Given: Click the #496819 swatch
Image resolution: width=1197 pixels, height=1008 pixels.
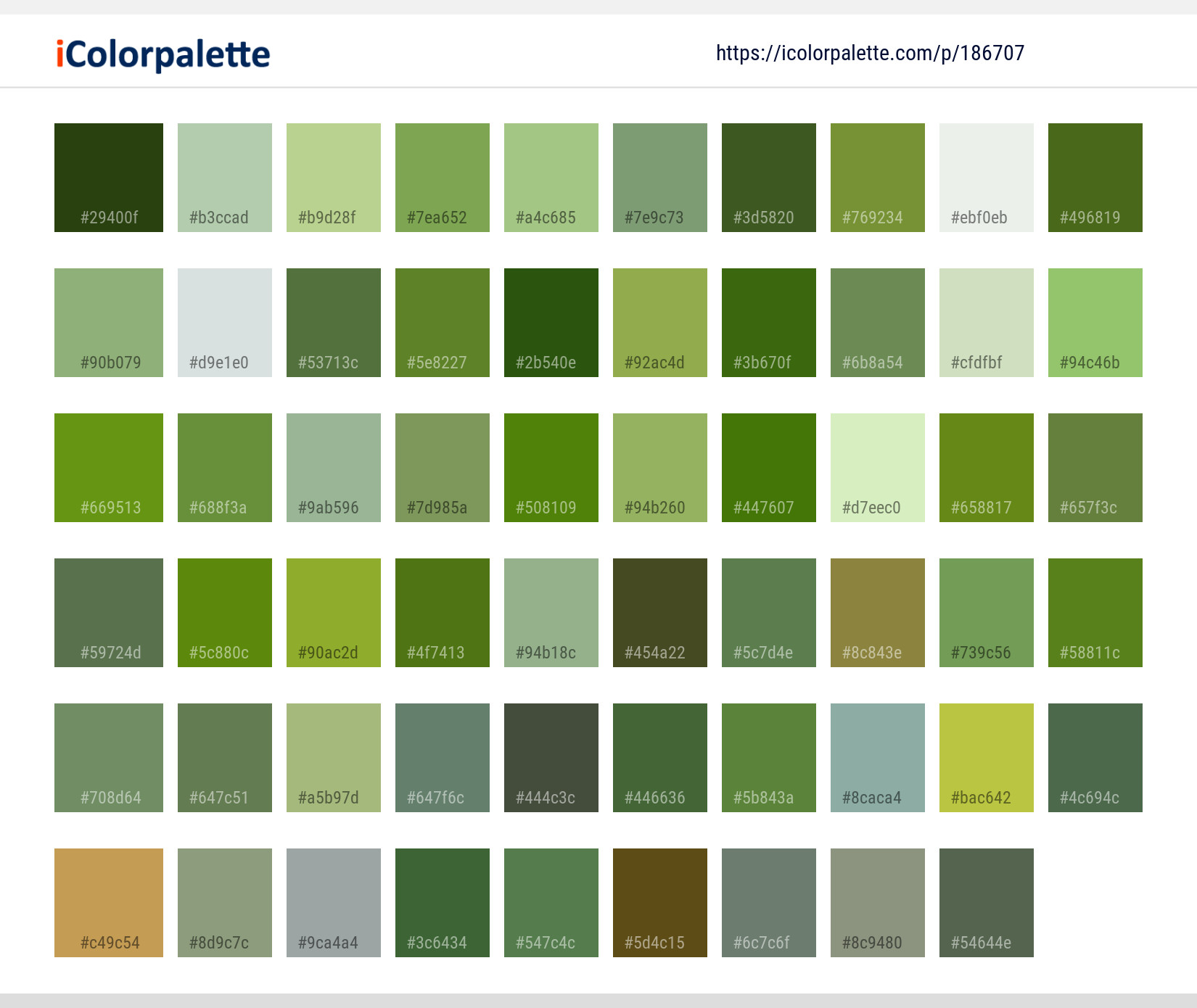Looking at the screenshot, I should click(1095, 178).
